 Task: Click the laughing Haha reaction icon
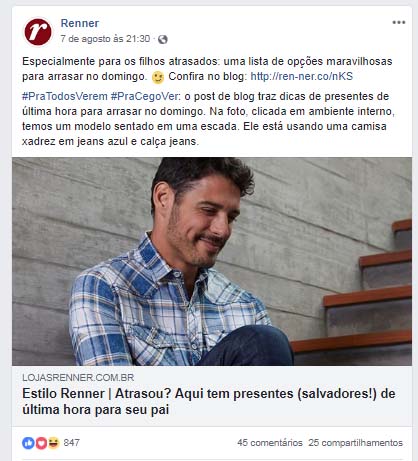[53, 443]
